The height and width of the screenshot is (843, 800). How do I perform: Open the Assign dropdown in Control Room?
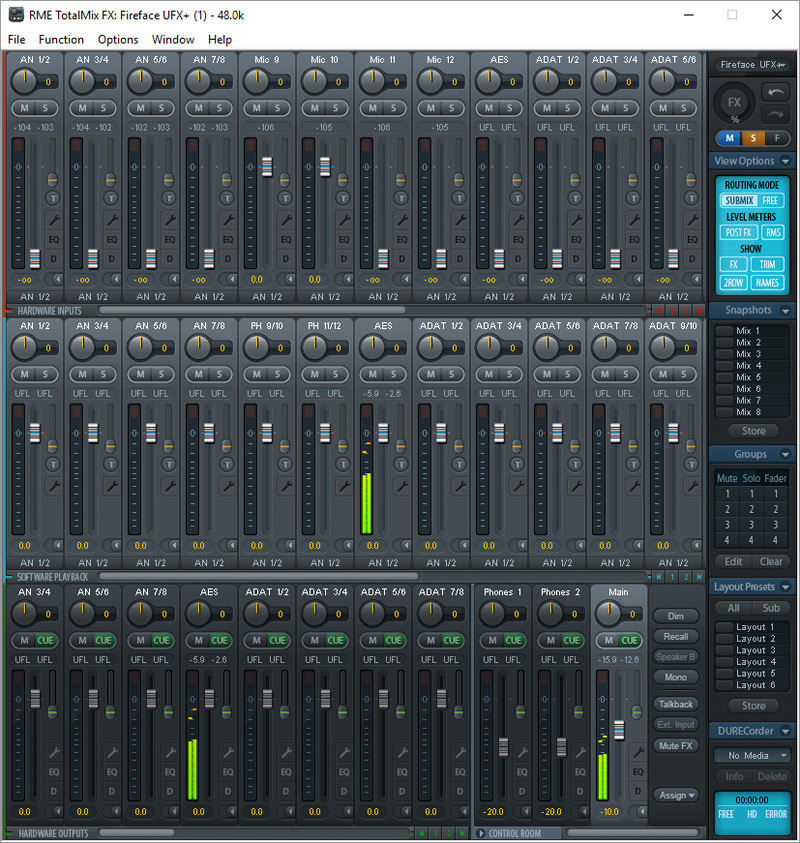(x=676, y=795)
